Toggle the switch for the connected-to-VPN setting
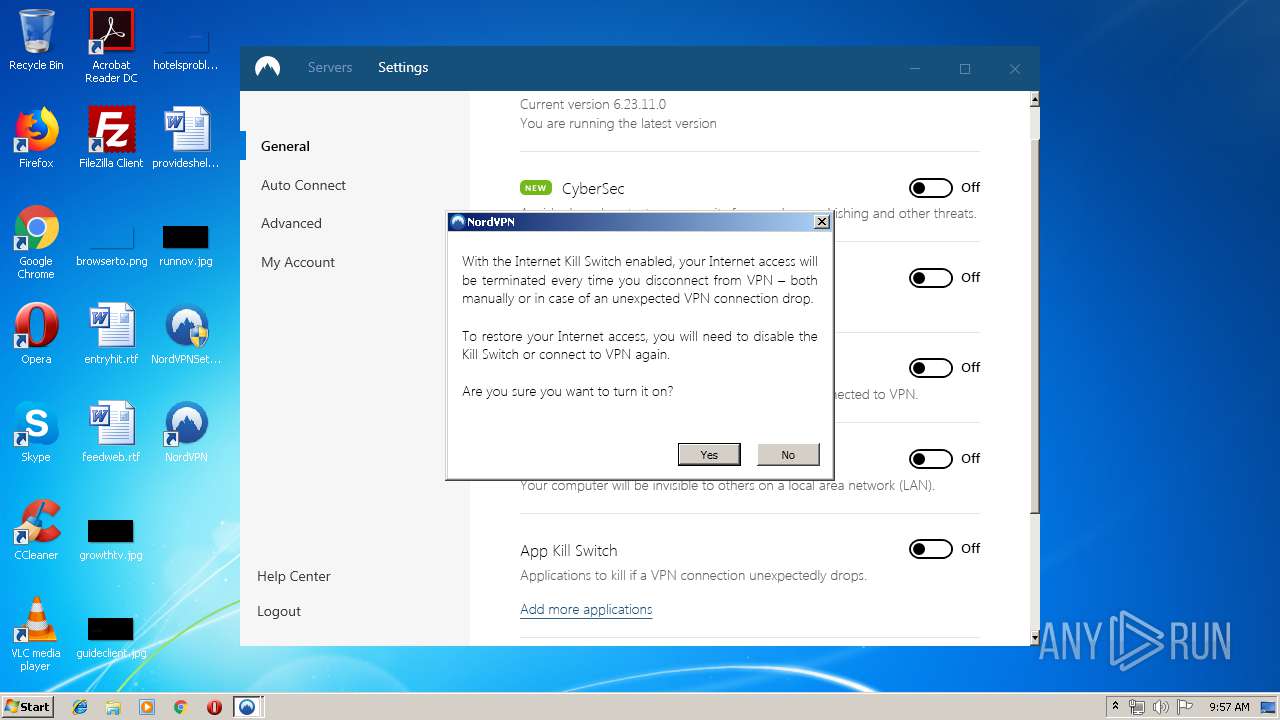Screen dimensions: 1280x720 [x=930, y=368]
